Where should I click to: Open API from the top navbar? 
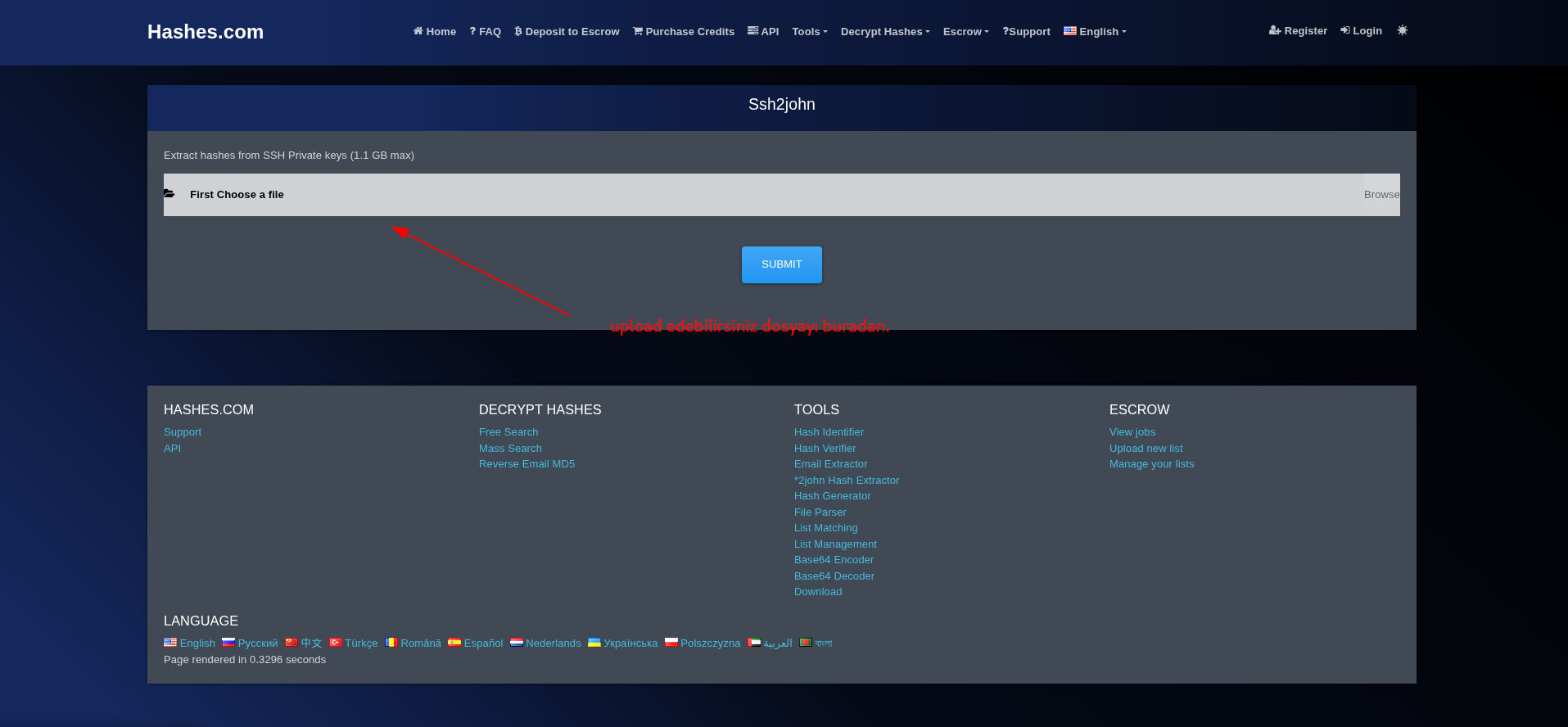(x=763, y=31)
